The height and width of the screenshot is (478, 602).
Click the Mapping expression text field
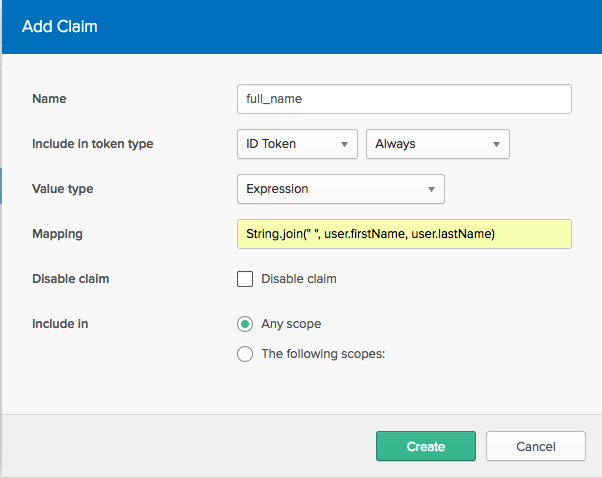tap(404, 234)
